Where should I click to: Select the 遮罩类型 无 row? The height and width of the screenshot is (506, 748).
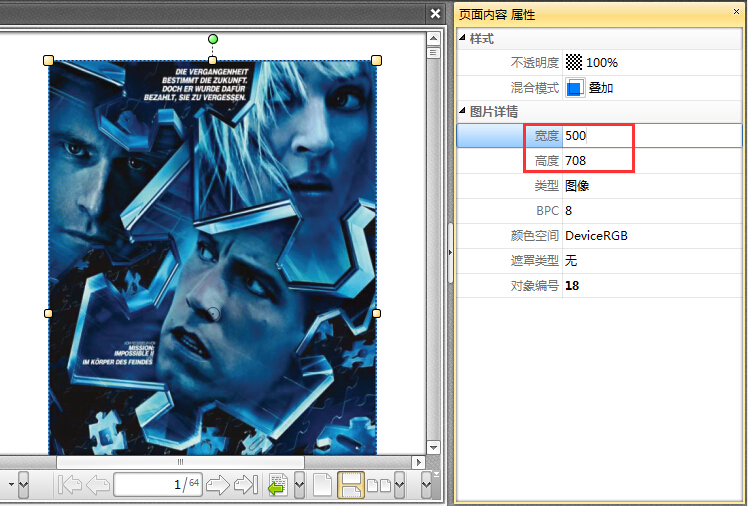[599, 260]
